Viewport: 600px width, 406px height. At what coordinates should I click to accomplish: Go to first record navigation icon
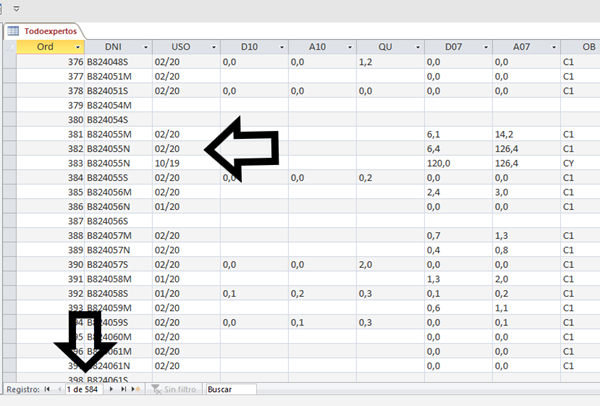47,389
